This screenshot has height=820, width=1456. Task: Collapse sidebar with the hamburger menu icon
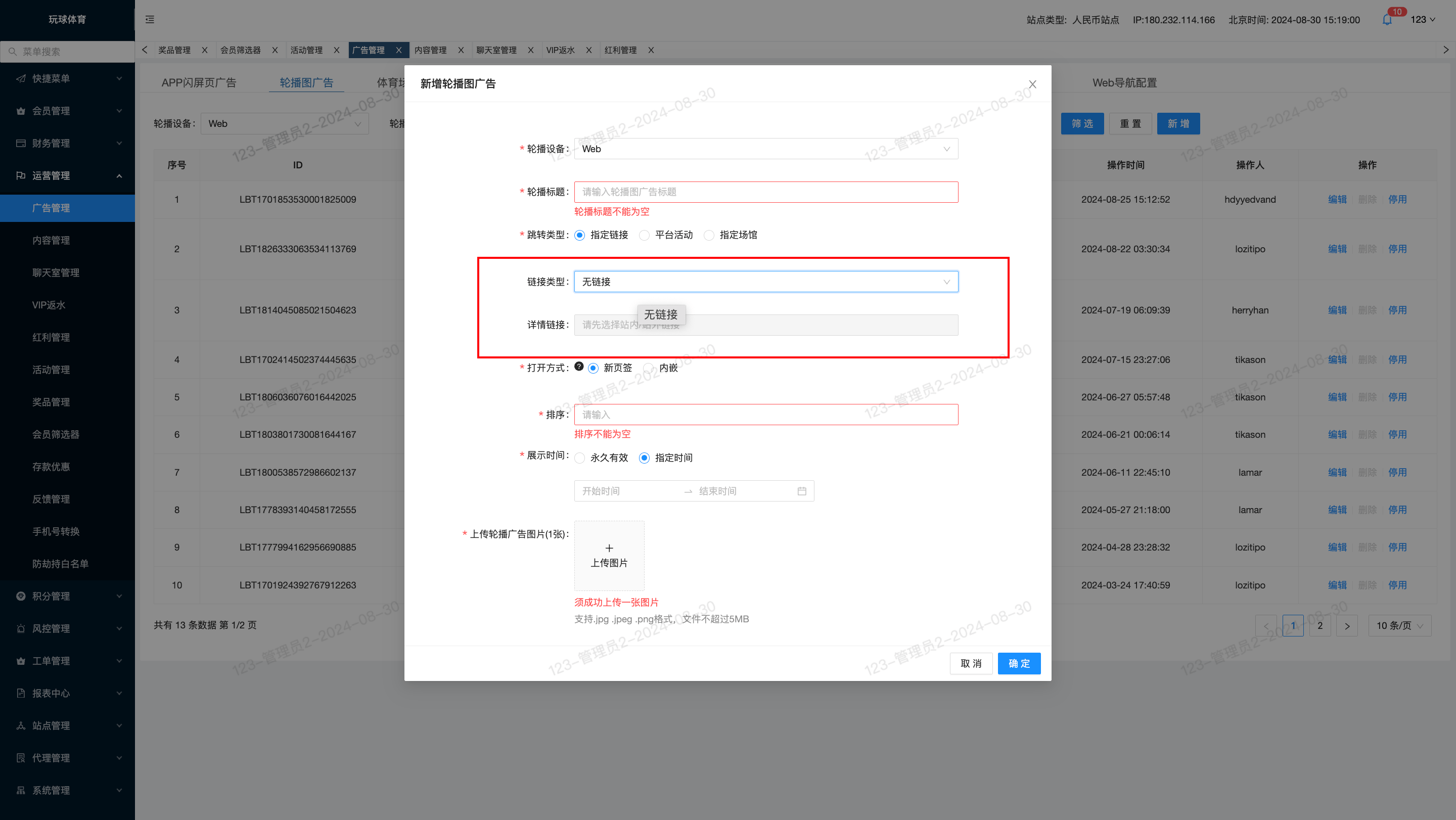click(x=150, y=19)
